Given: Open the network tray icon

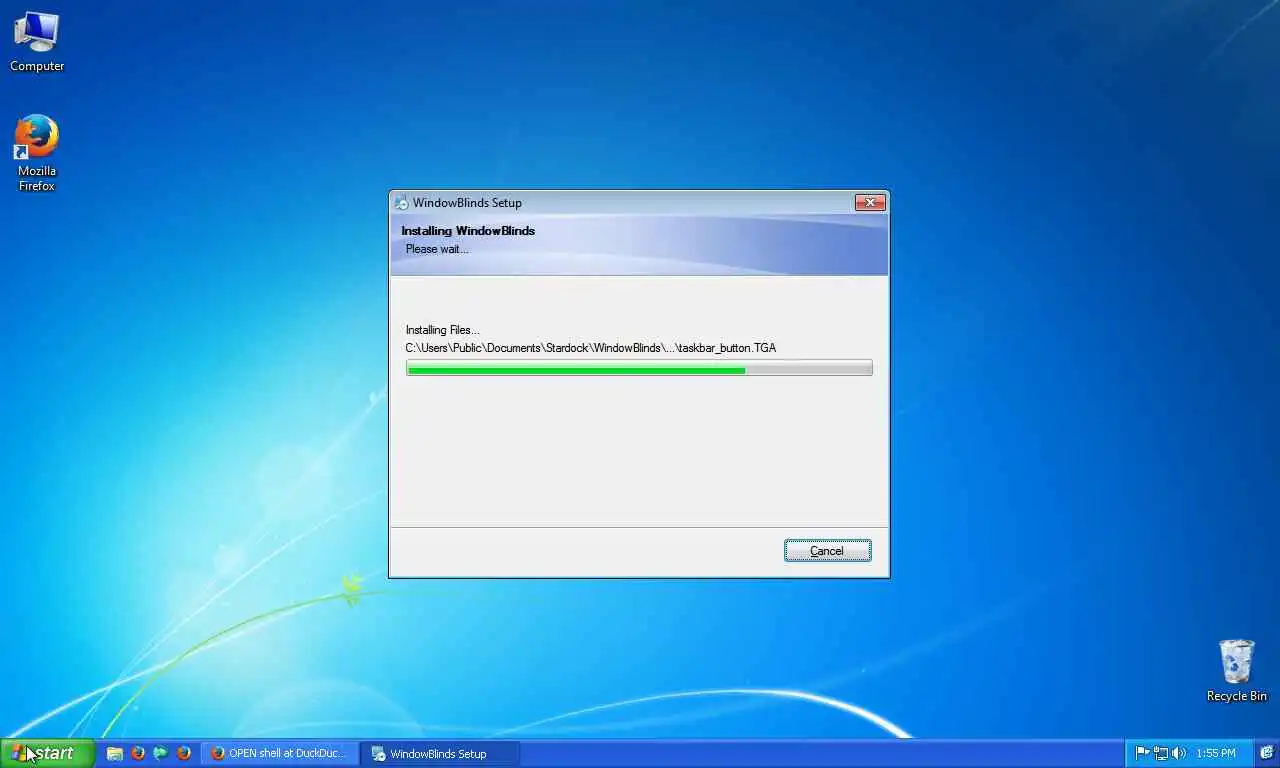Looking at the screenshot, I should coord(1161,753).
